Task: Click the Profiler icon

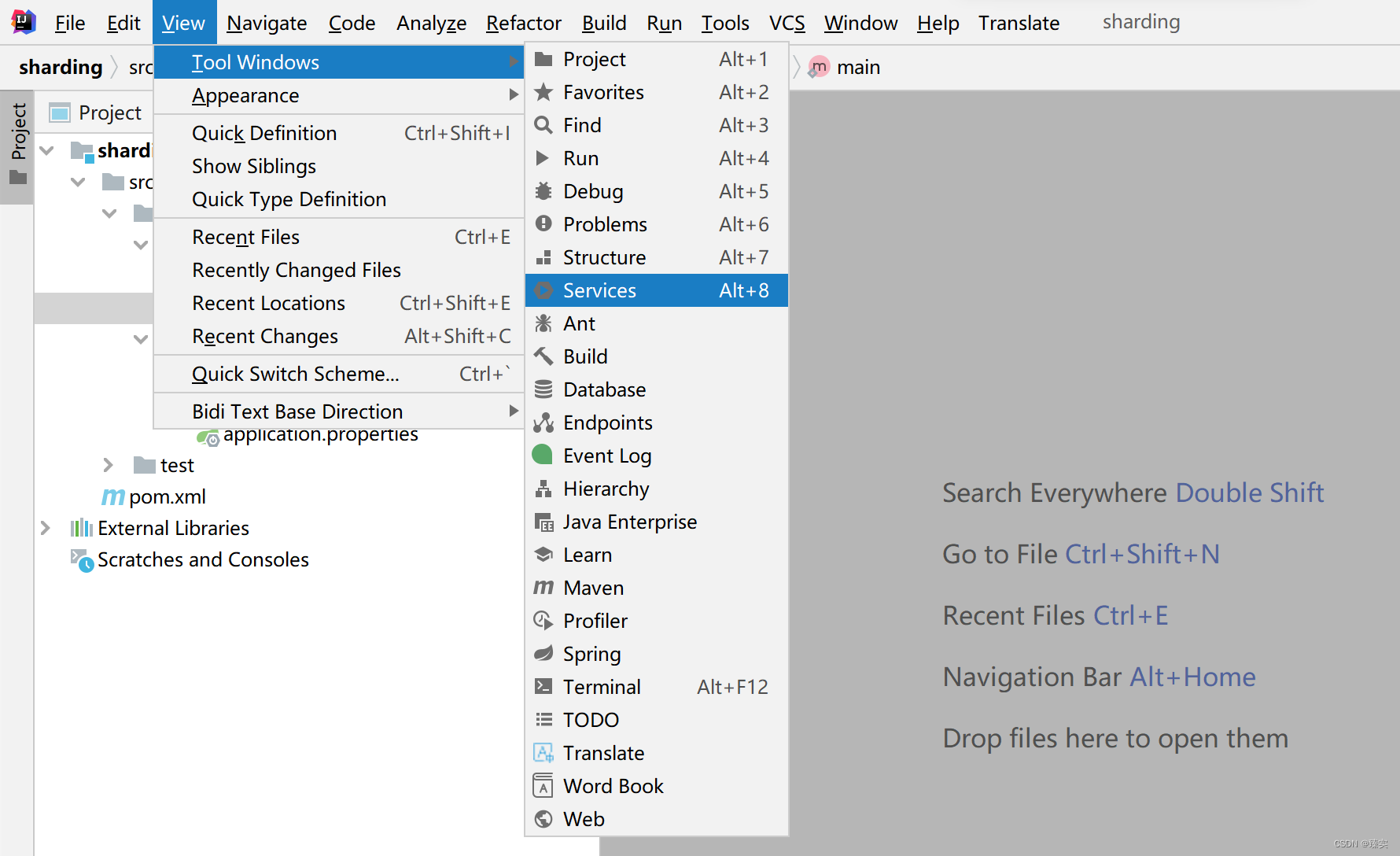Action: pos(543,621)
